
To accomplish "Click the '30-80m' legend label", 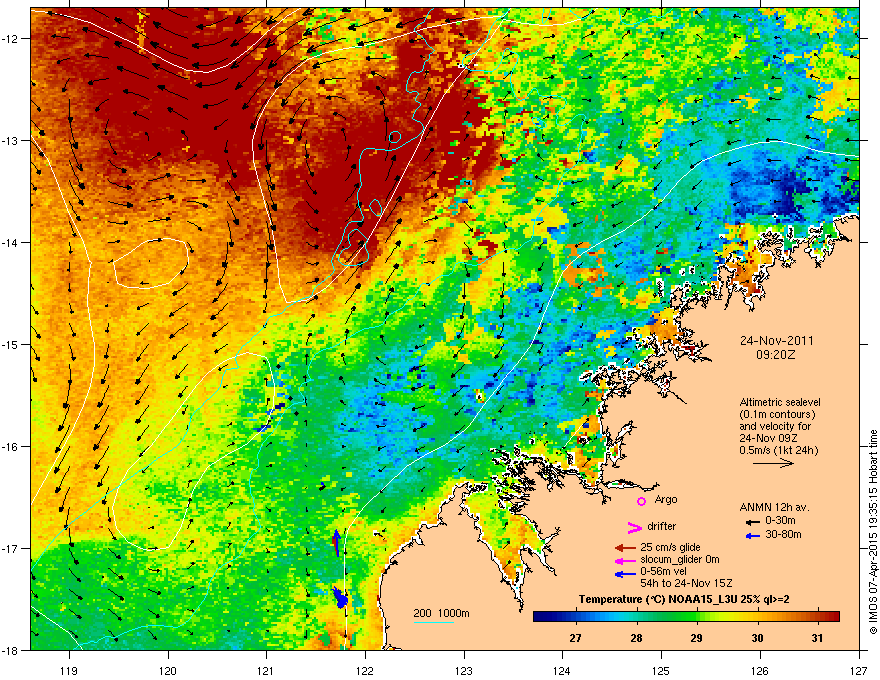I will [783, 535].
